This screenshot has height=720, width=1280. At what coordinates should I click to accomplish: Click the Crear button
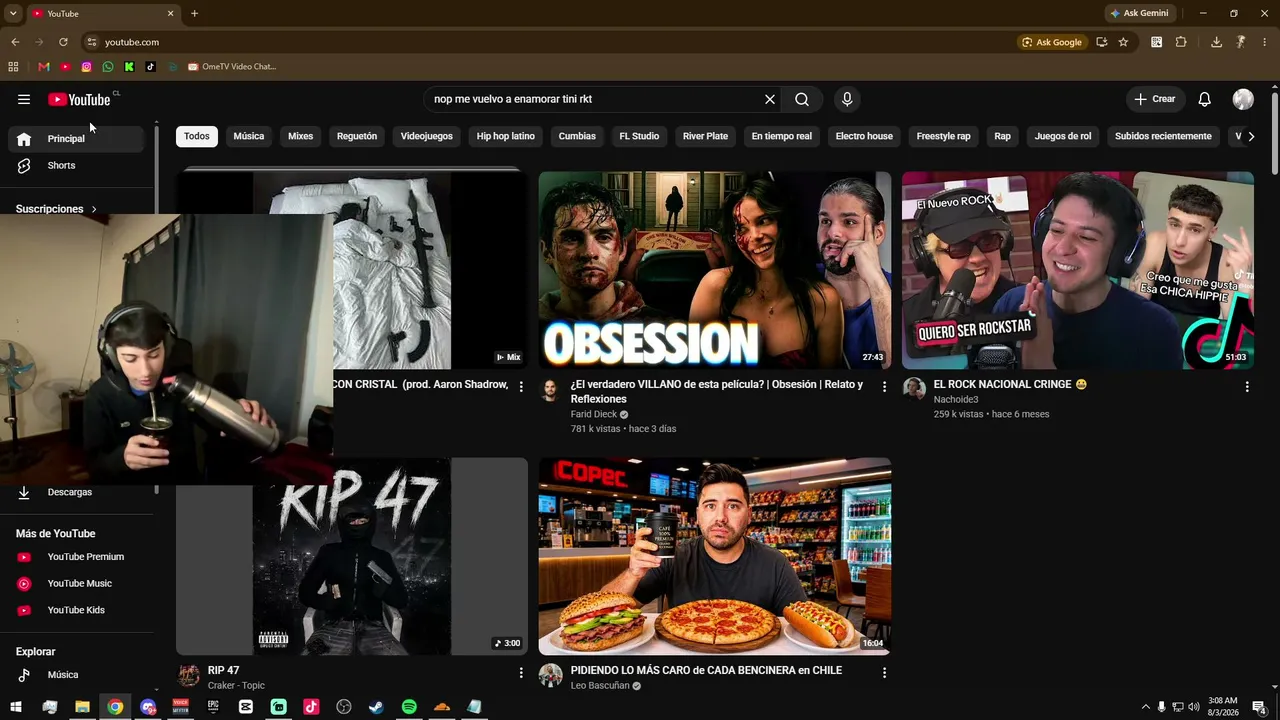coord(1155,99)
